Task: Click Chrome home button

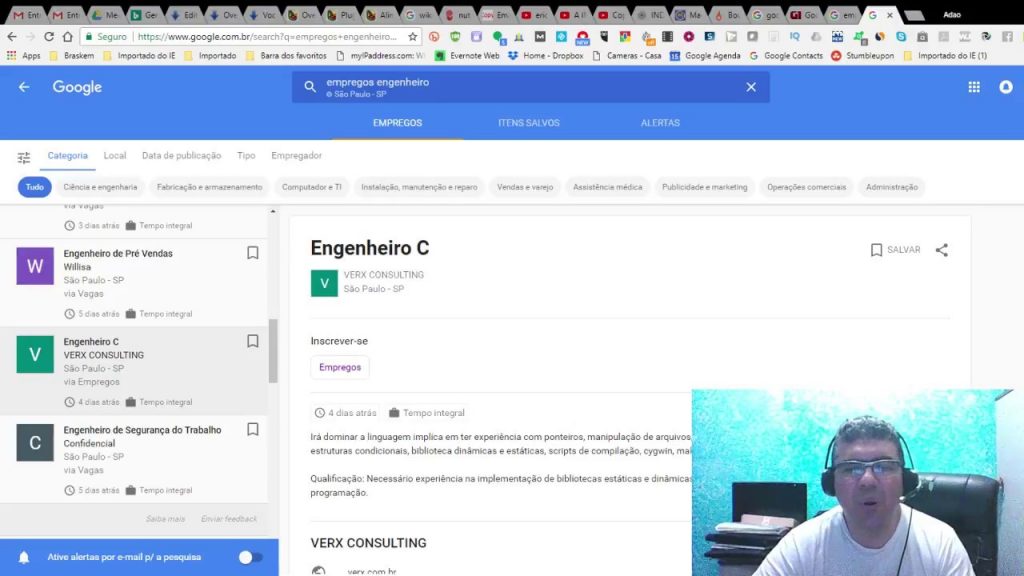Action: [x=68, y=37]
